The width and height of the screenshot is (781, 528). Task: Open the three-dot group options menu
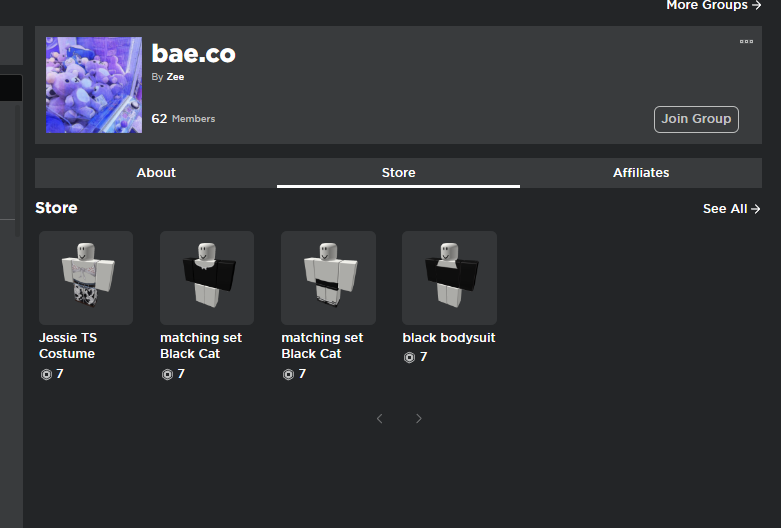point(746,41)
